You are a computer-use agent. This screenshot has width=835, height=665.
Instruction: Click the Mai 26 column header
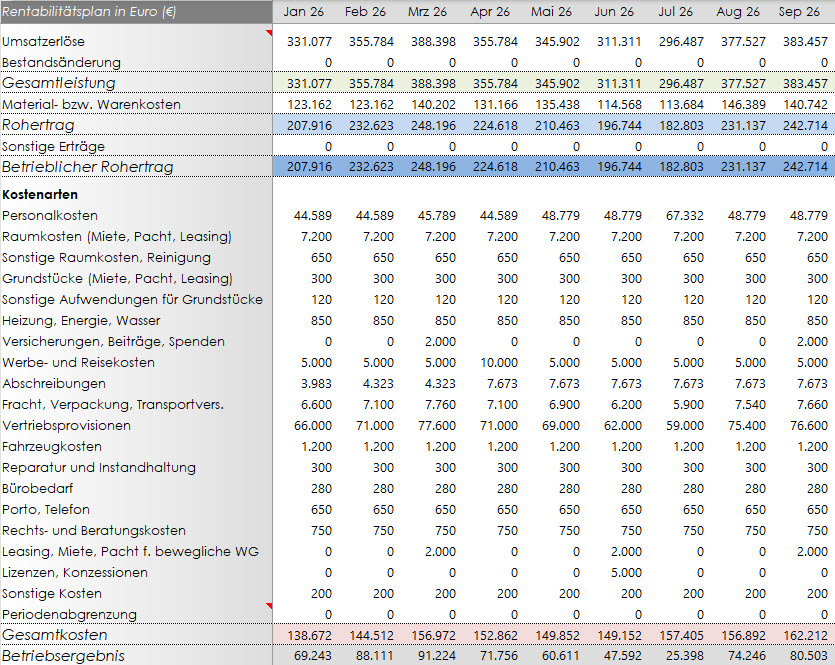[x=551, y=12]
